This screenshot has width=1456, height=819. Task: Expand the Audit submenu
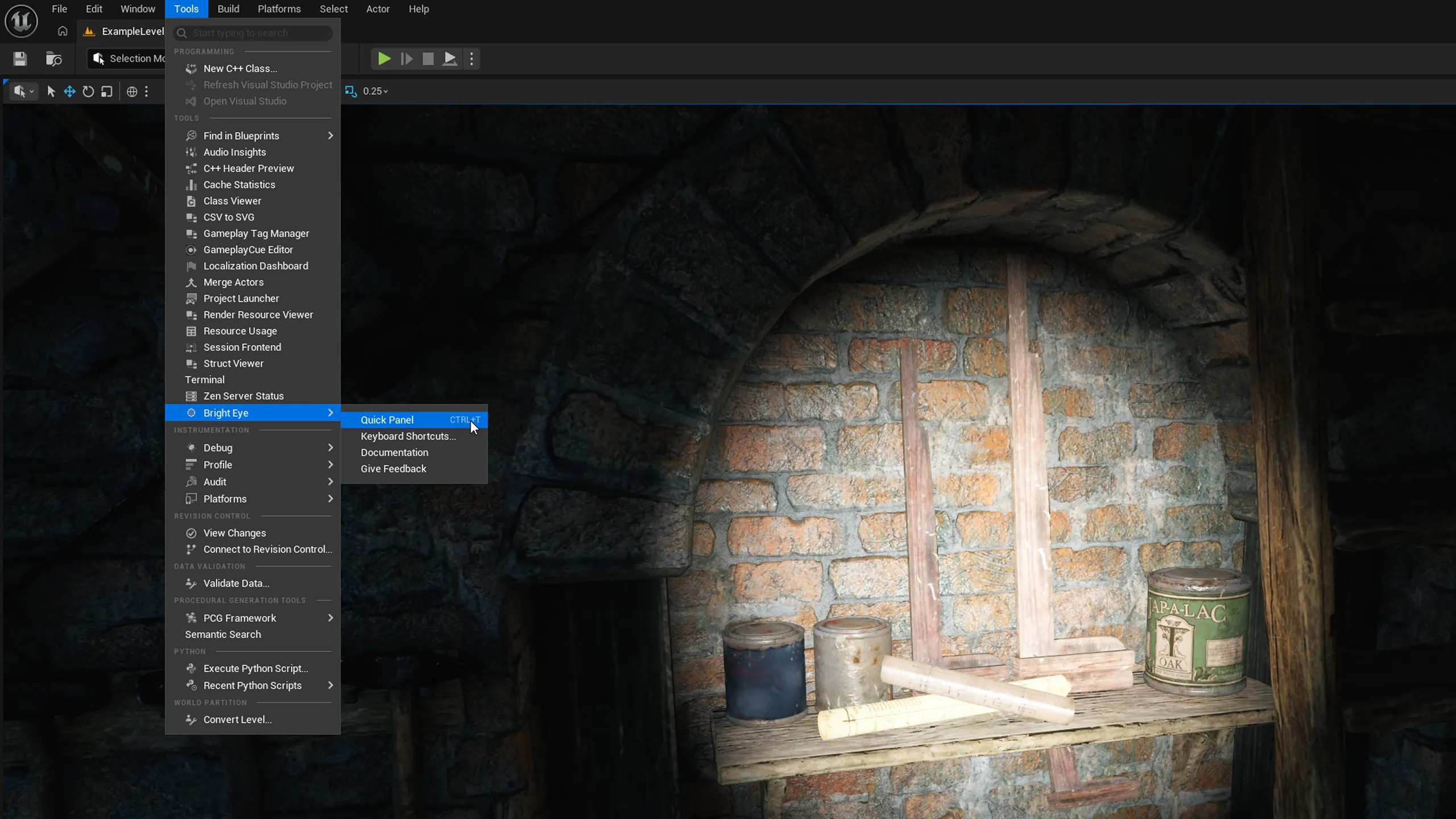coord(253,482)
